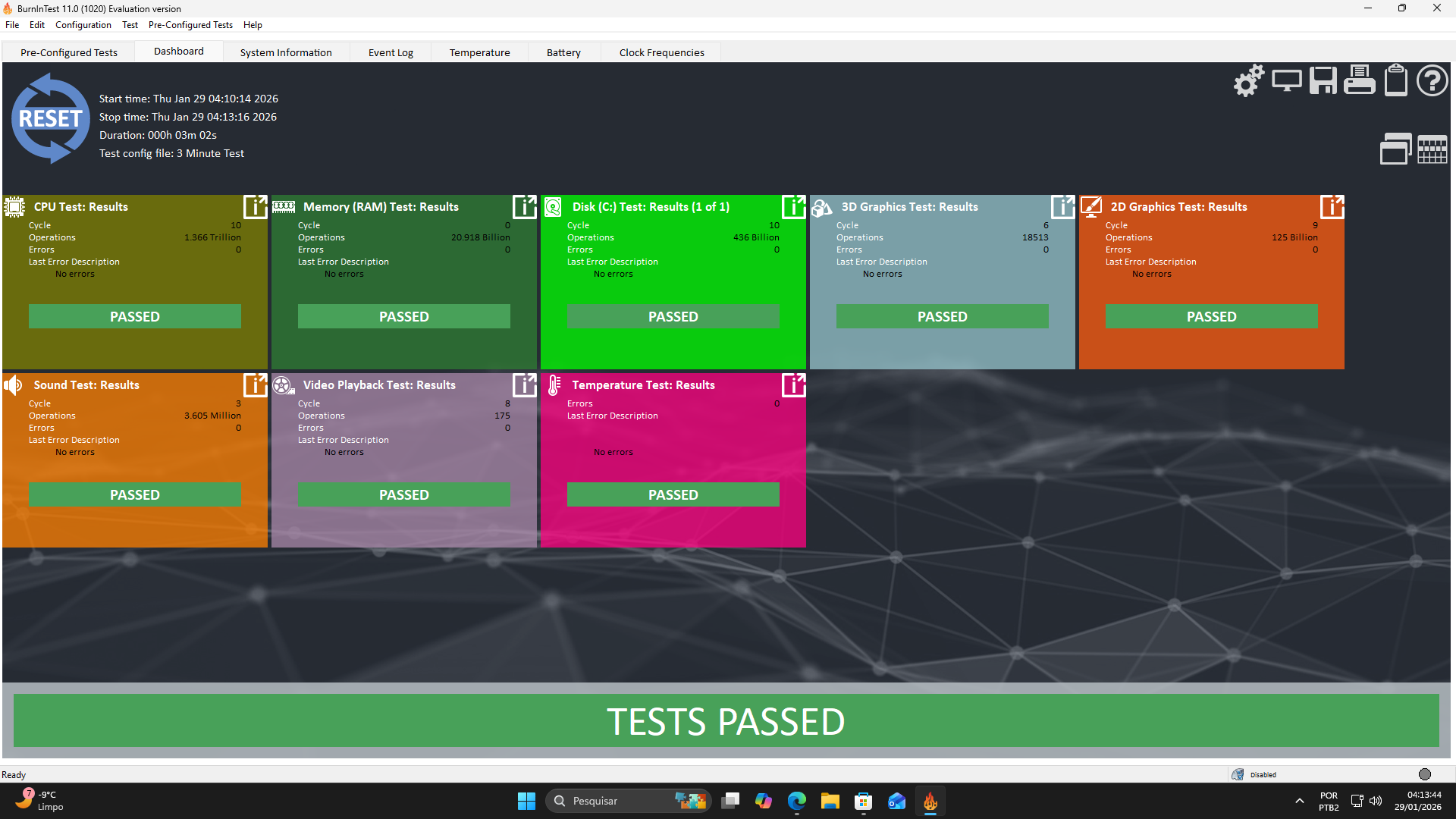Print the results with the printer icon
1456x819 pixels.
(x=1359, y=80)
